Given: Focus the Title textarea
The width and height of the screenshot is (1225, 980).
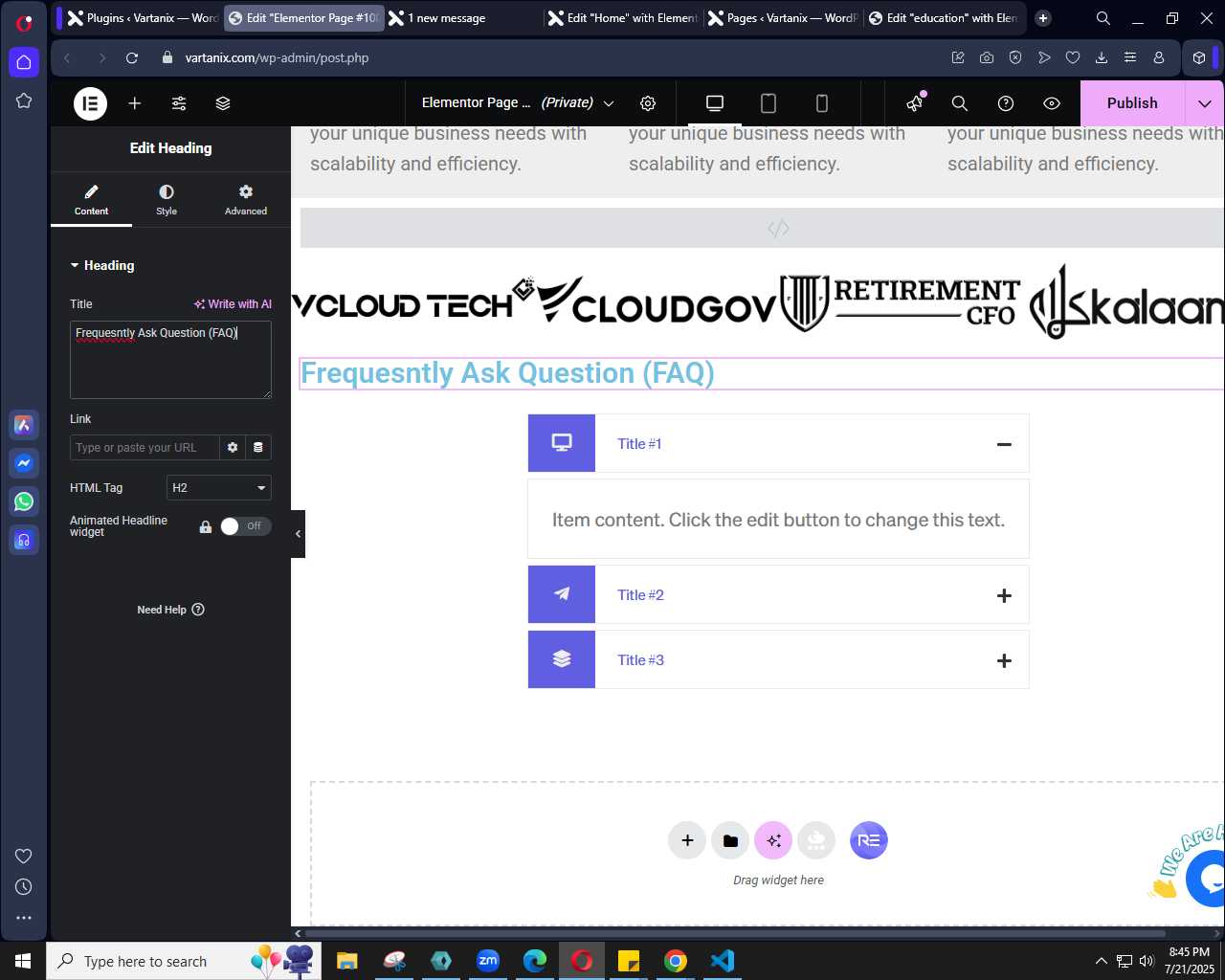Looking at the screenshot, I should coord(170,360).
